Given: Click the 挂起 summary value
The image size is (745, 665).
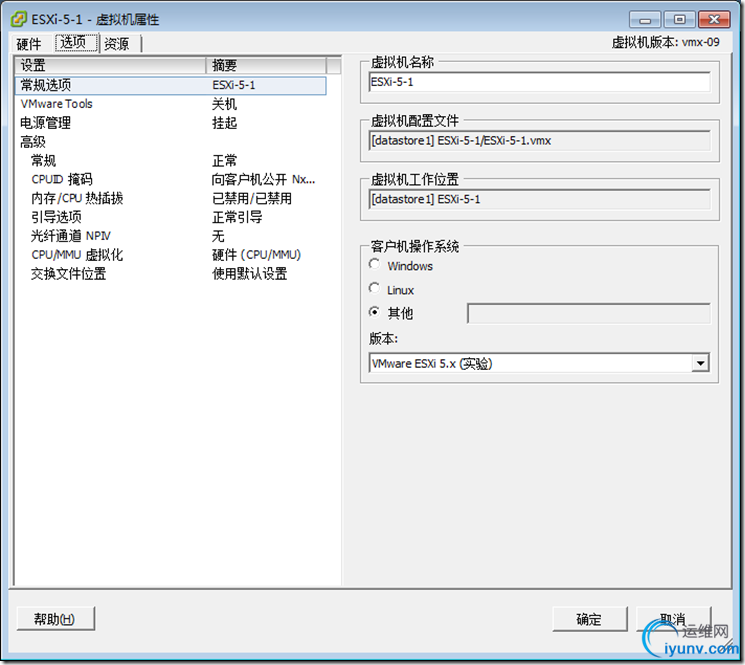Looking at the screenshot, I should click(x=224, y=123).
